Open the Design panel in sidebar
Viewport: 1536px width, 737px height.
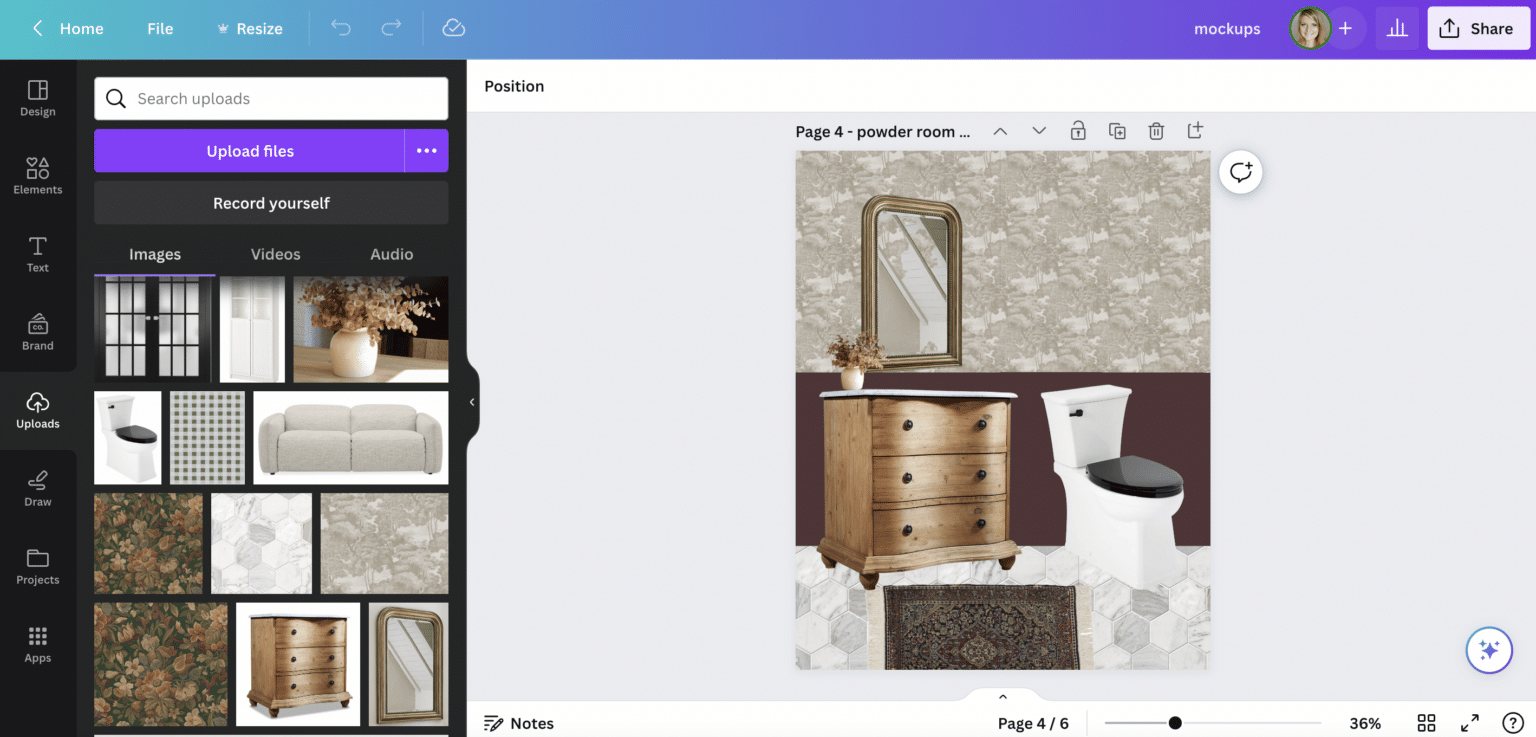click(x=38, y=98)
